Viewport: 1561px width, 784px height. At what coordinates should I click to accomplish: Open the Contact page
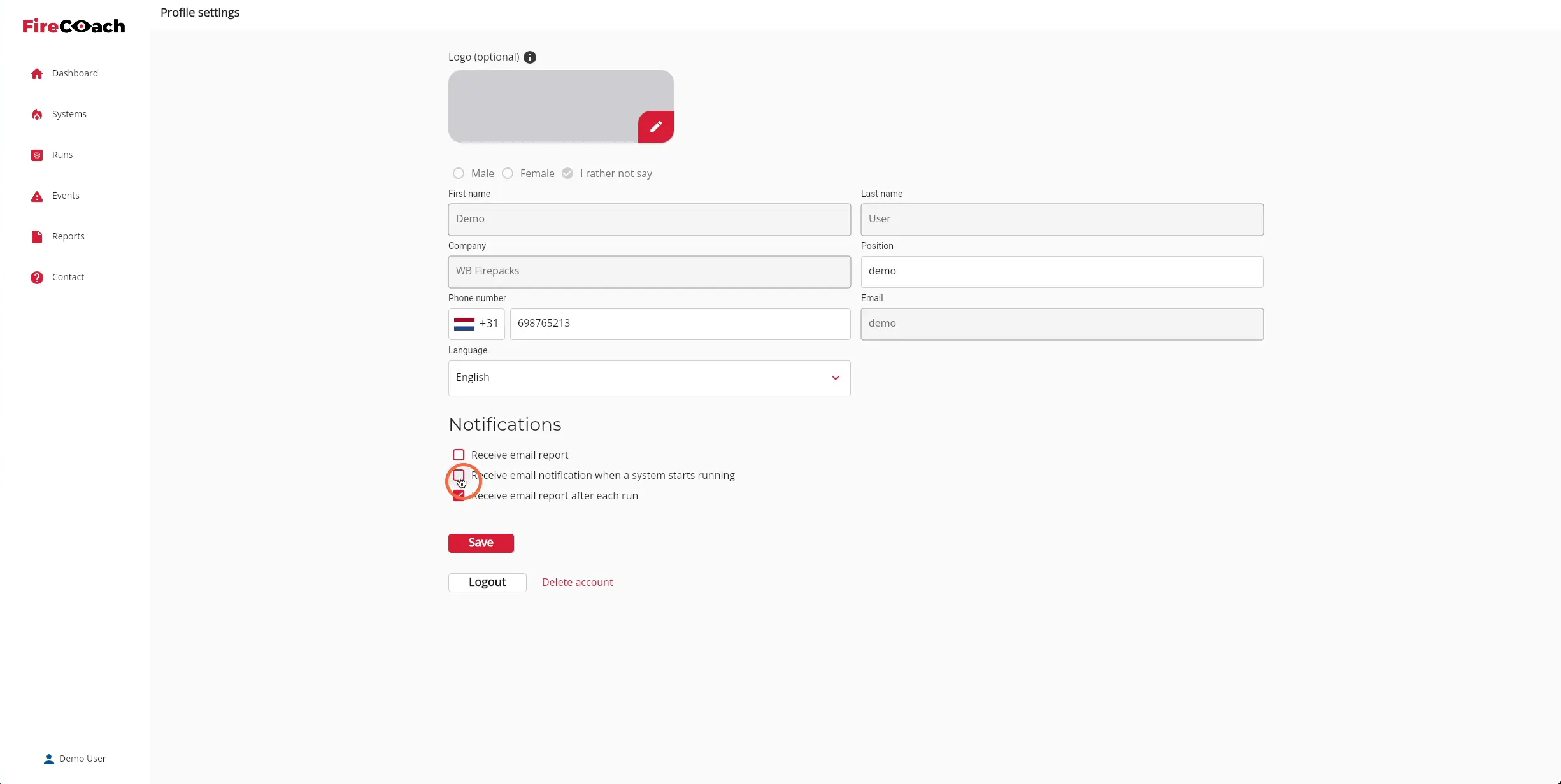point(68,277)
